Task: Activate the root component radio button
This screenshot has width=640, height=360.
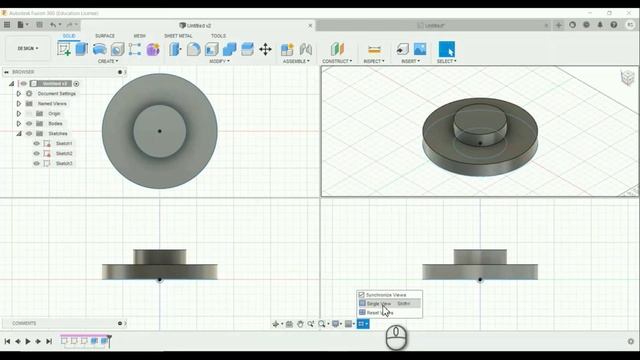Action: (x=76, y=84)
